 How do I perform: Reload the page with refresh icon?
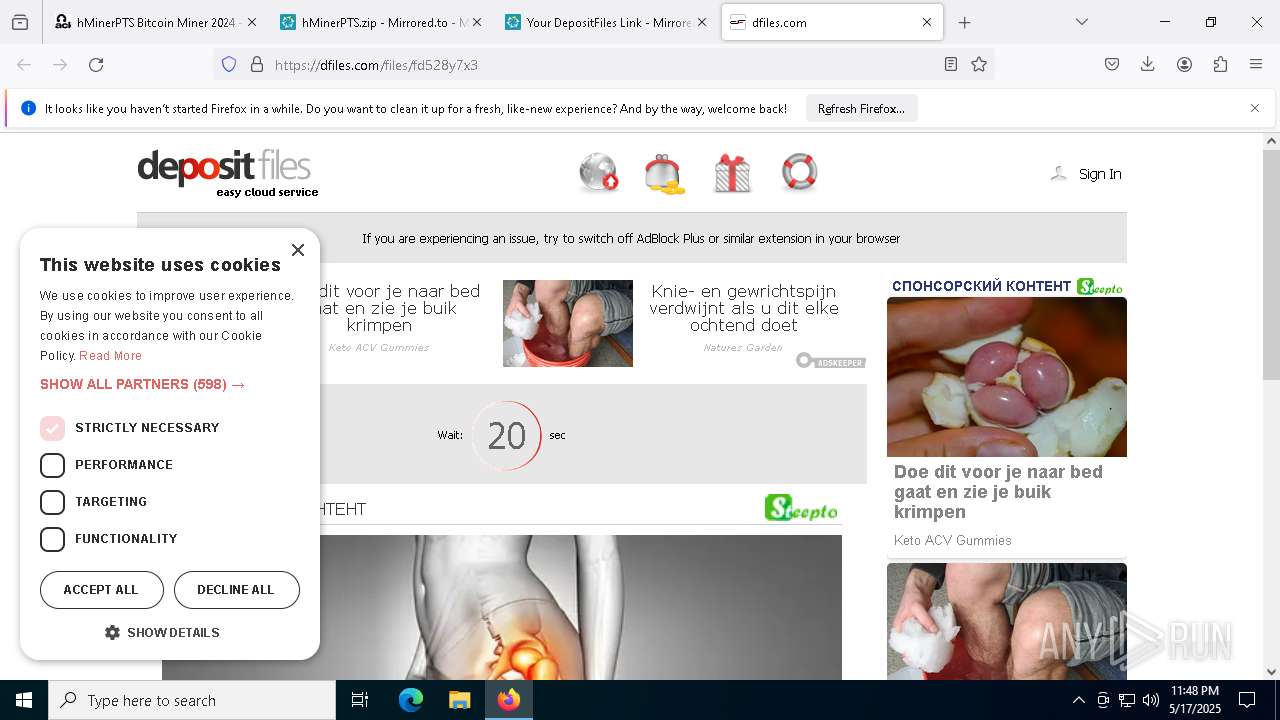[x=96, y=64]
